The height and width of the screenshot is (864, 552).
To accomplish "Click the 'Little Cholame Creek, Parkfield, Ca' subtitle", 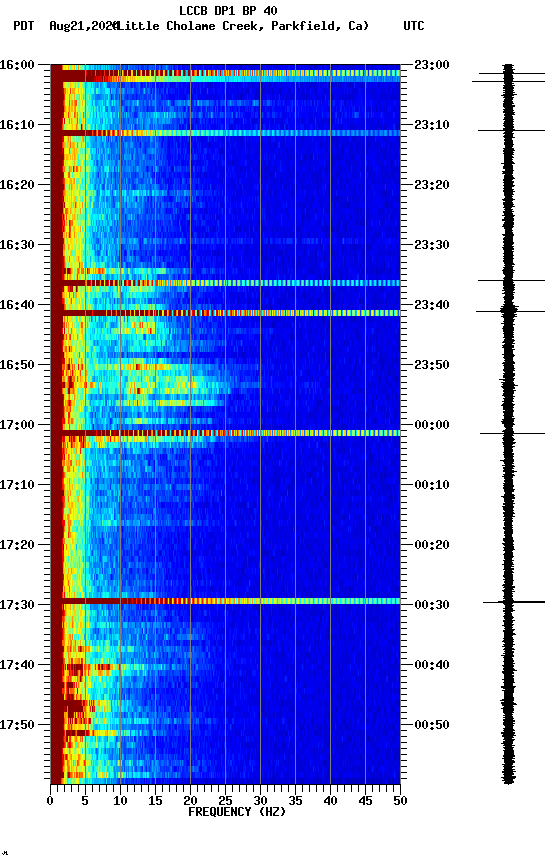I will point(243,26).
